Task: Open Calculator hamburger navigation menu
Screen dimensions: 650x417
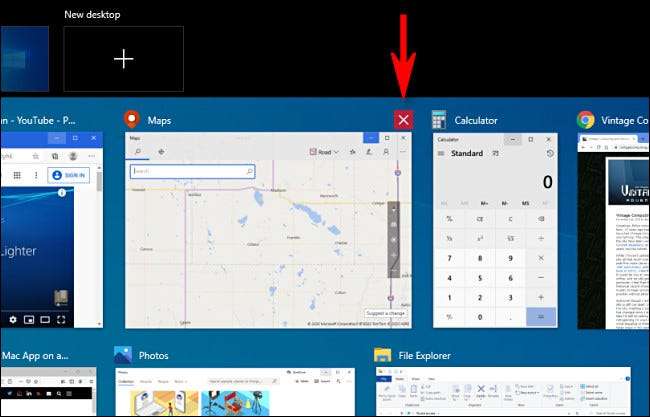Action: (441, 153)
